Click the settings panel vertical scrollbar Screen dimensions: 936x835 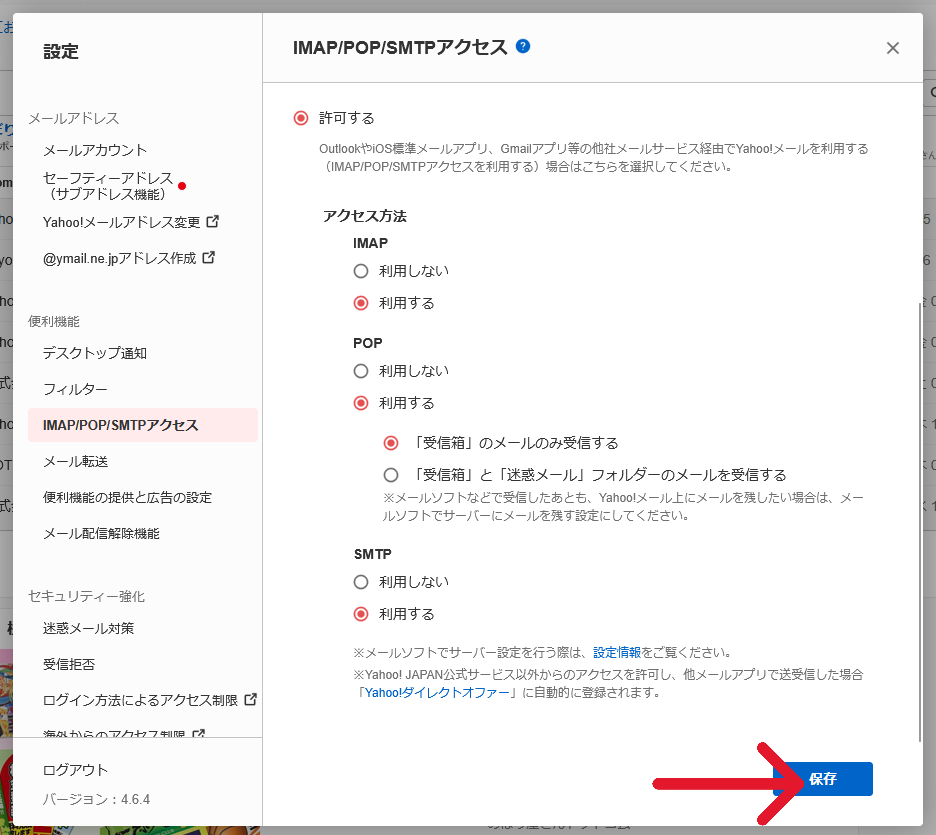click(920, 520)
